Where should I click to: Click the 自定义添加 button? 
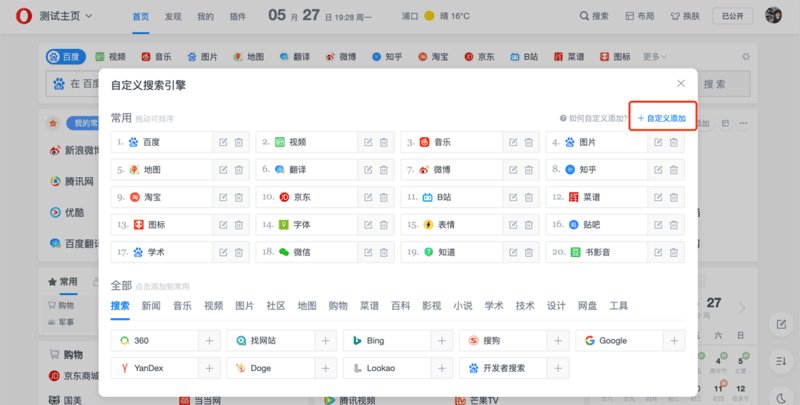pyautogui.click(x=662, y=118)
